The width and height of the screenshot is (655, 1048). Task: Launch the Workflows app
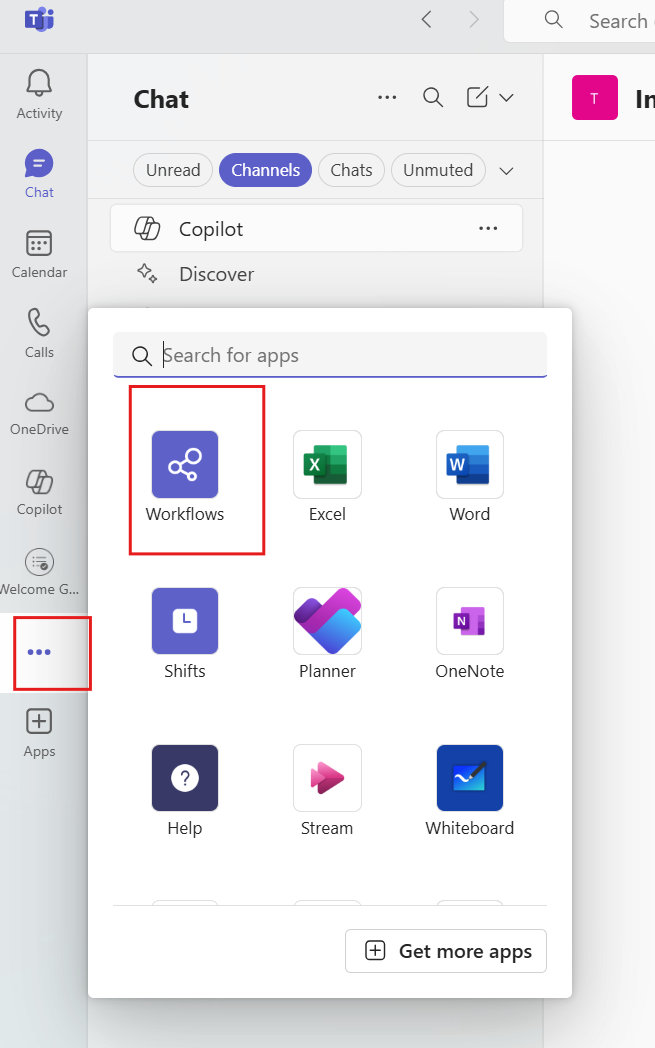[184, 476]
